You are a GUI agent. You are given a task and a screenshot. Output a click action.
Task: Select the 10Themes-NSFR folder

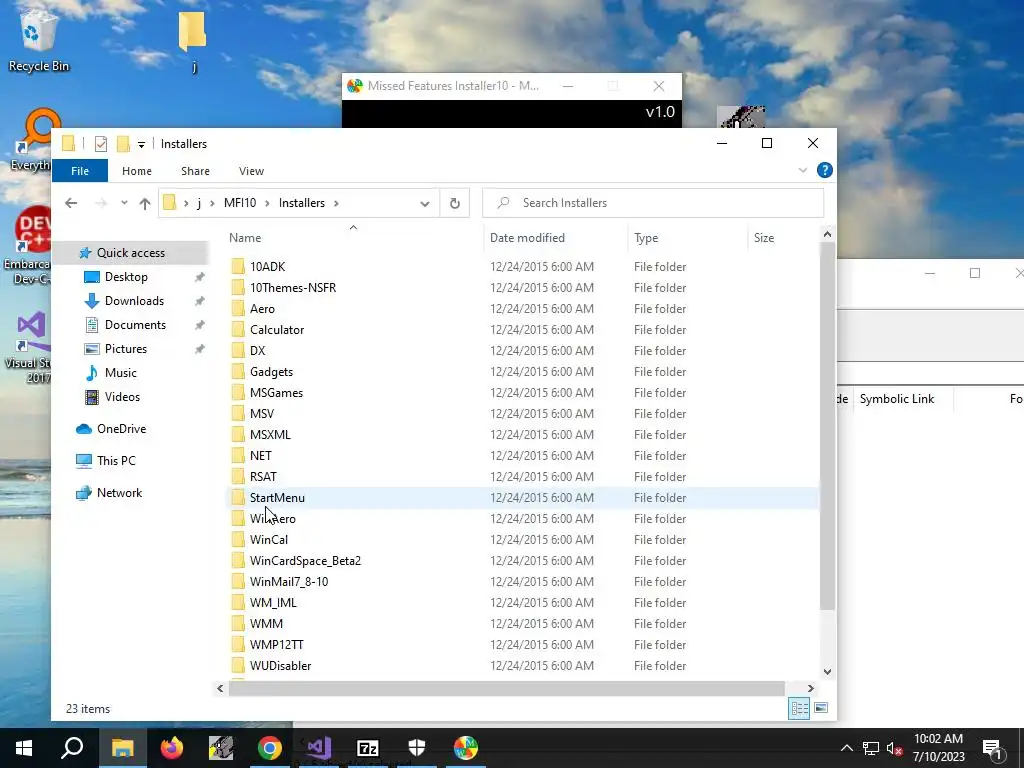(x=293, y=287)
